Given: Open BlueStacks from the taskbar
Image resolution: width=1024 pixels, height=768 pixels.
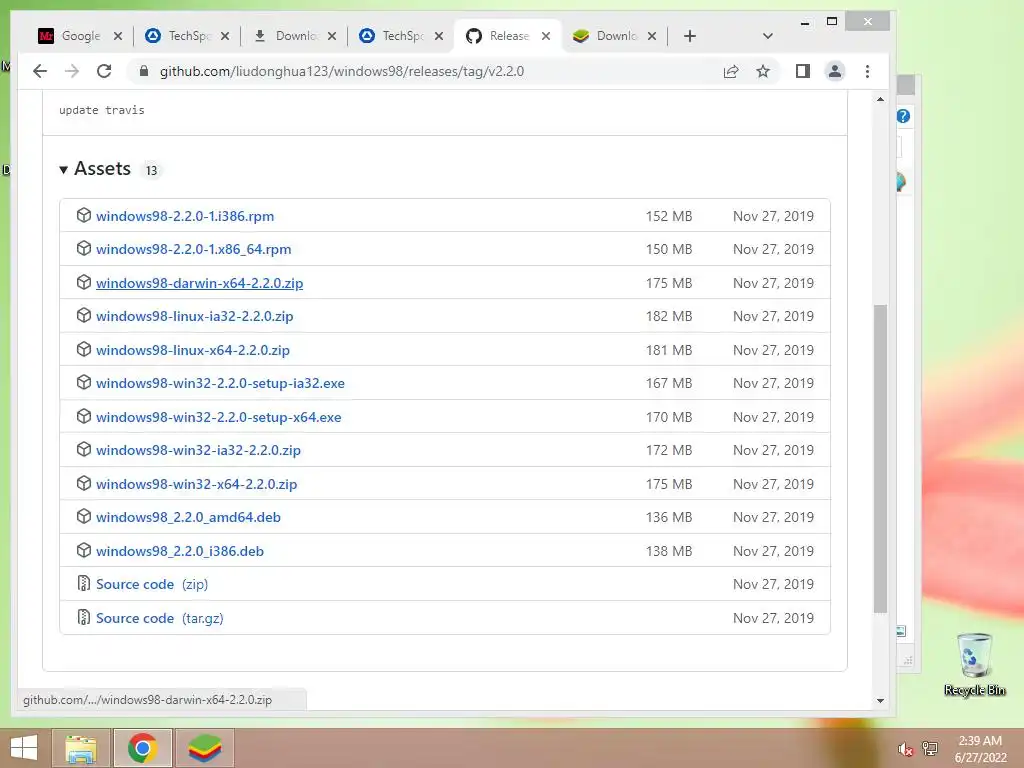Looking at the screenshot, I should (204, 748).
